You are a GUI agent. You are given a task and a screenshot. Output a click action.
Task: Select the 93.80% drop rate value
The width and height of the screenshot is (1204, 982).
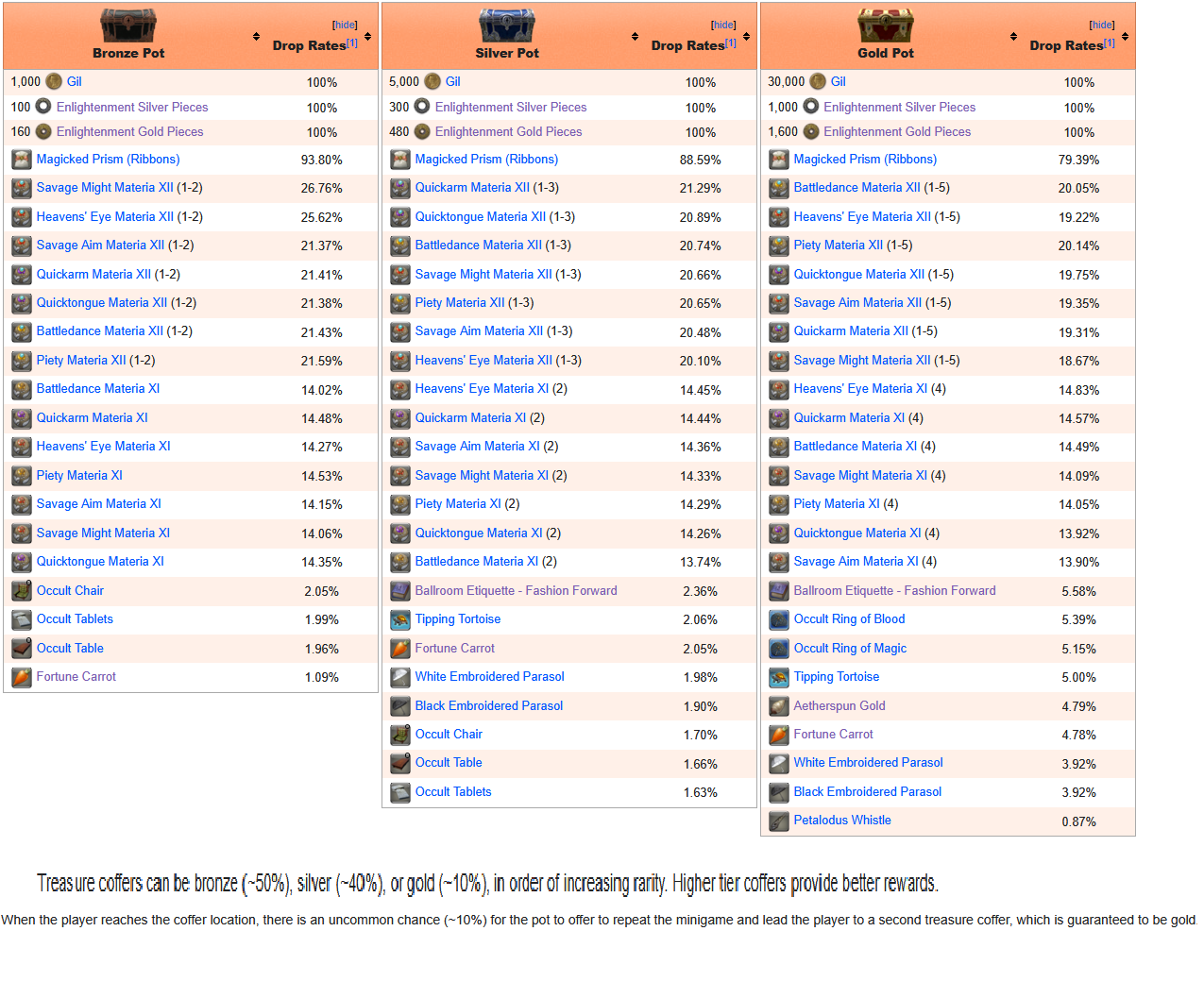coord(322,161)
